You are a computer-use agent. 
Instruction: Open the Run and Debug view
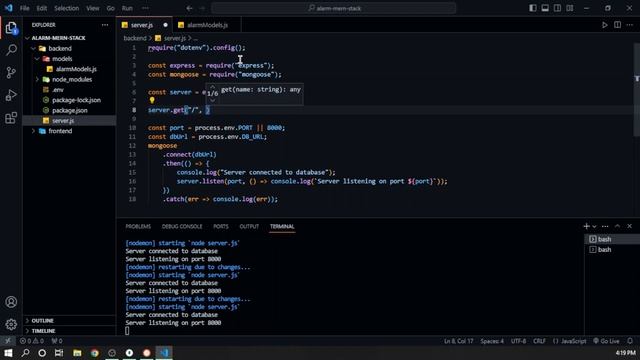coord(11,95)
